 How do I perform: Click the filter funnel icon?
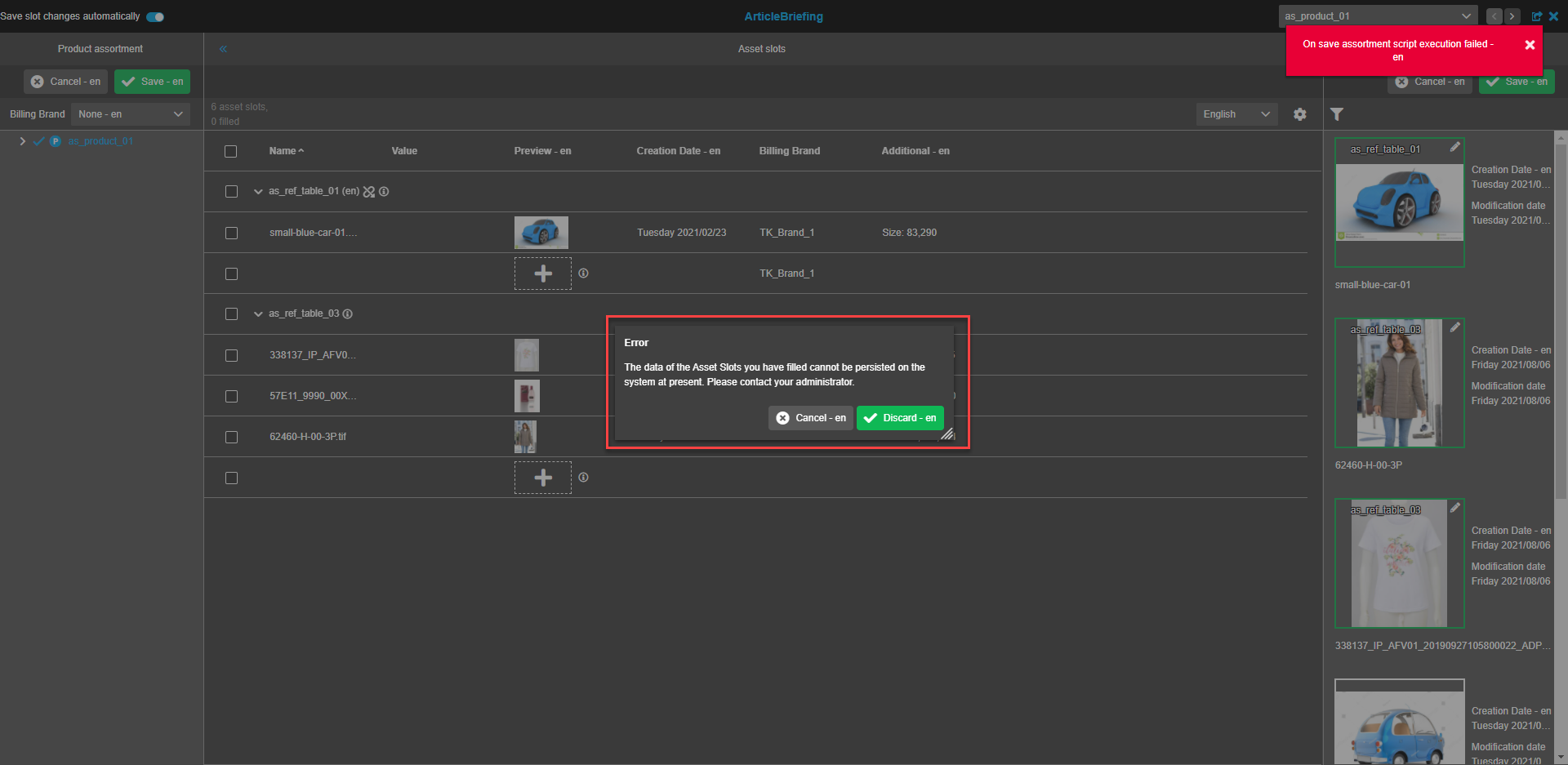1337,114
